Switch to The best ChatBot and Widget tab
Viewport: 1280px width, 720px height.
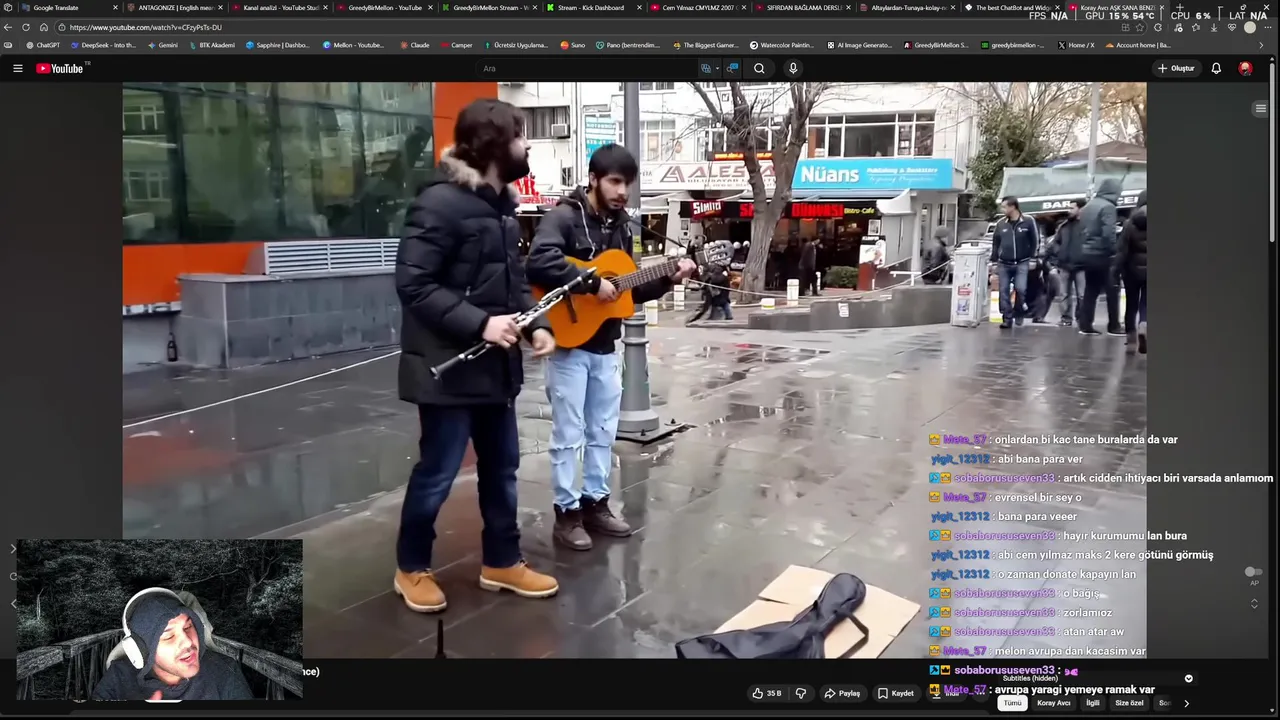pyautogui.click(x=1012, y=7)
